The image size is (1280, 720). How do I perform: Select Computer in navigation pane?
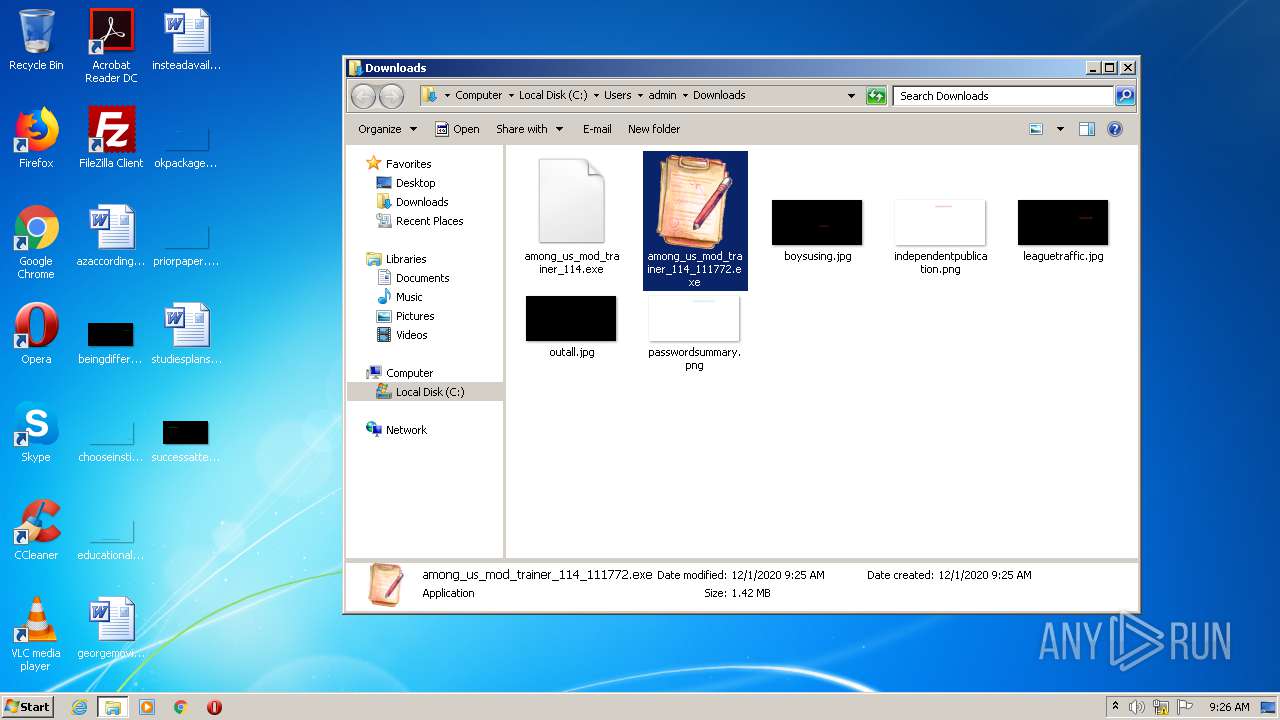click(x=400, y=373)
